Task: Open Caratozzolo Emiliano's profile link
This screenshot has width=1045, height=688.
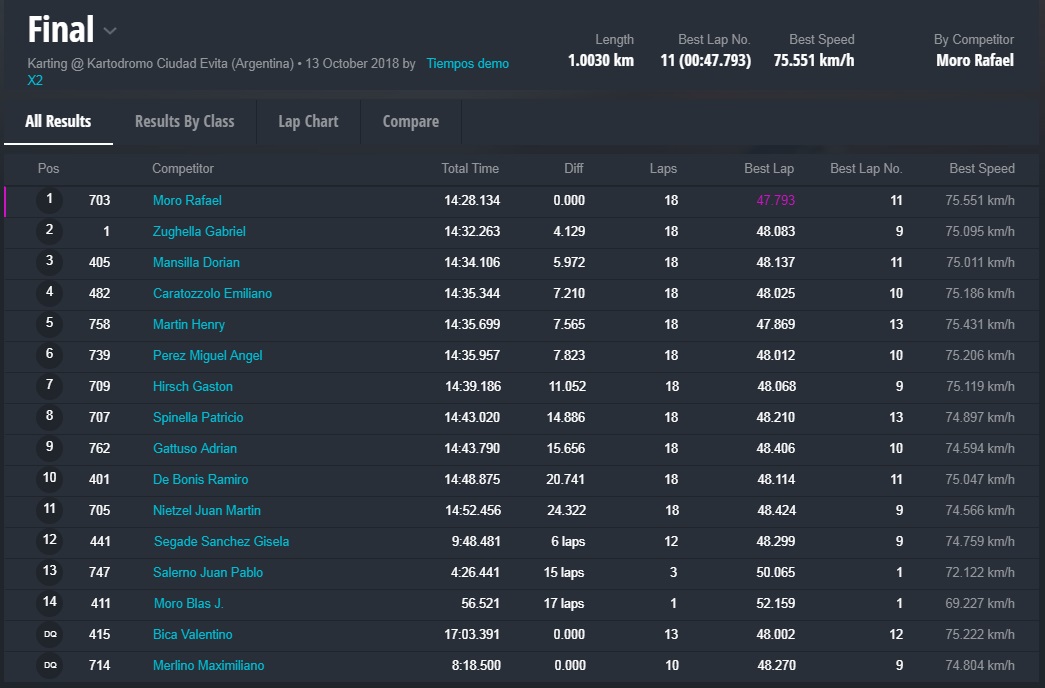Action: pyautogui.click(x=212, y=294)
